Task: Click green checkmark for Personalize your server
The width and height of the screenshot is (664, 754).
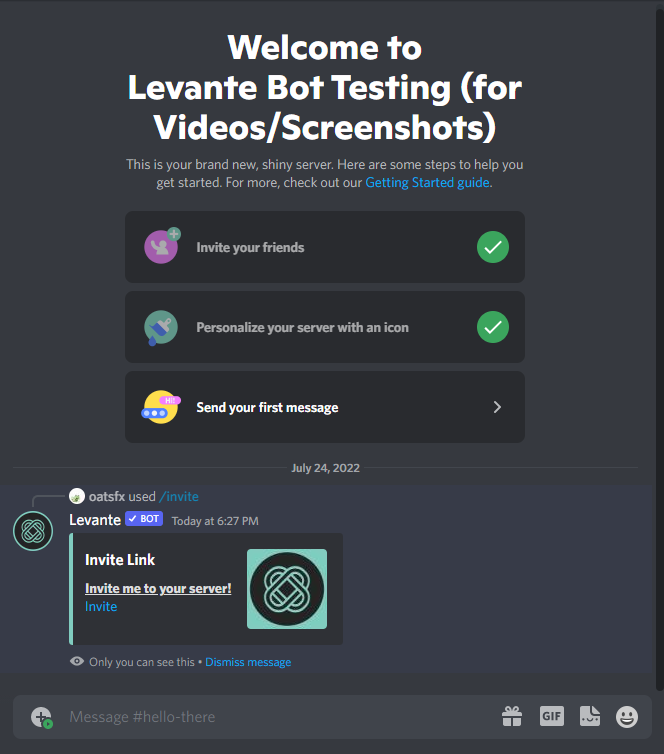Action: (x=493, y=327)
